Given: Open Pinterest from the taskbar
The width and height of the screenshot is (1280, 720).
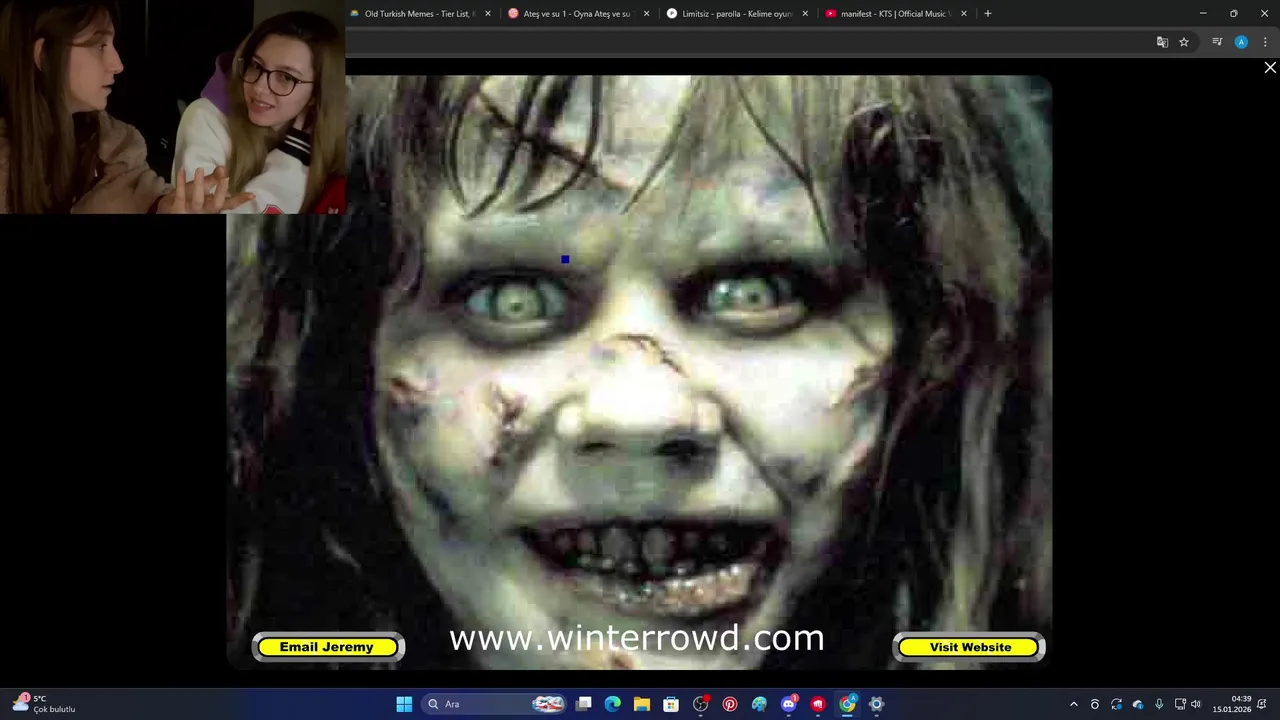Looking at the screenshot, I should (730, 704).
